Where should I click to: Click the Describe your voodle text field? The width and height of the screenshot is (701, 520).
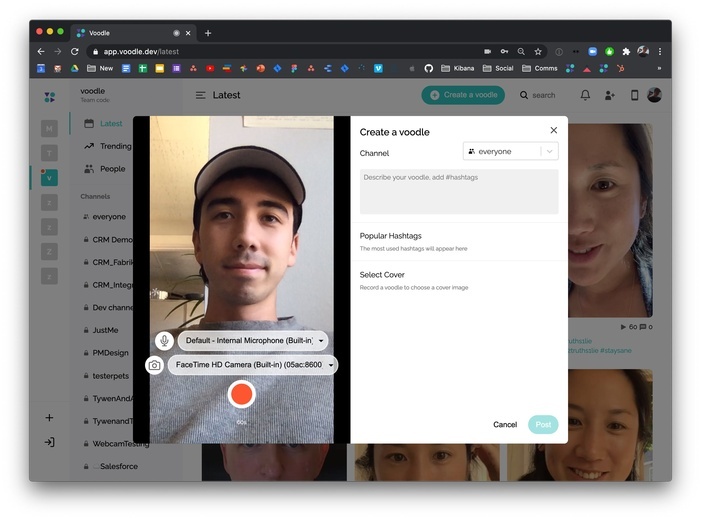click(459, 191)
